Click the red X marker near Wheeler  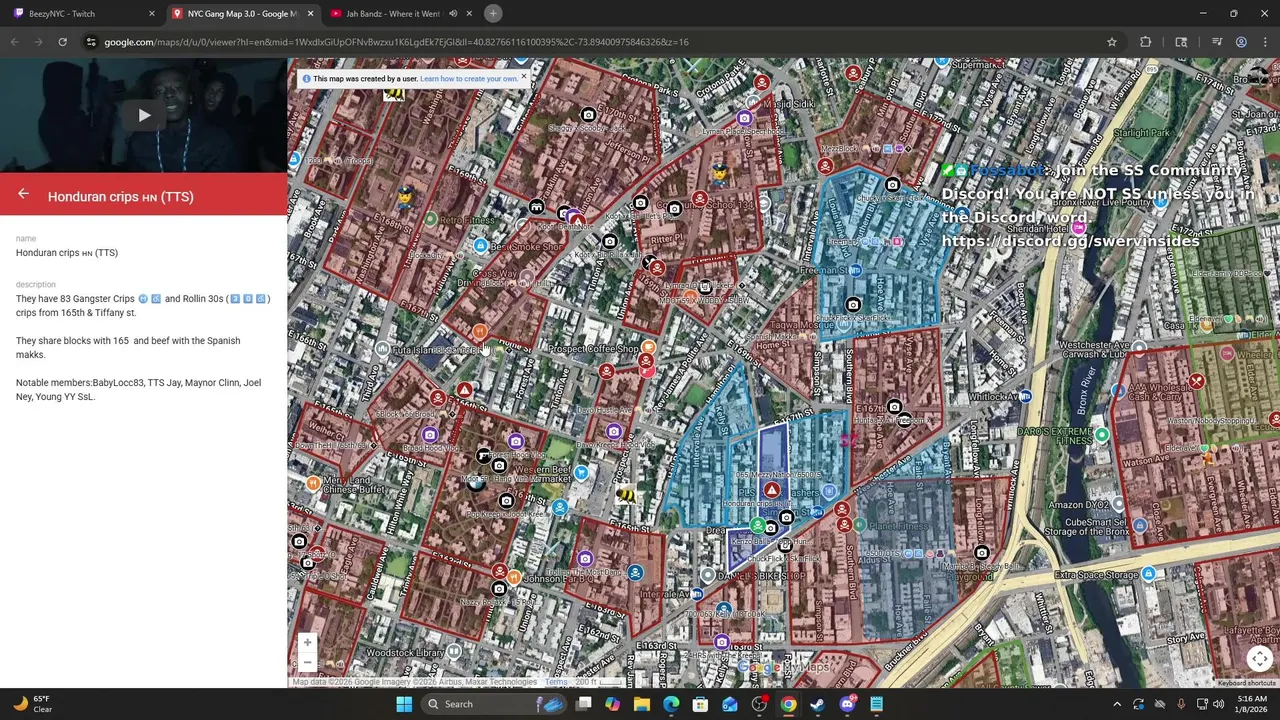pos(1197,381)
